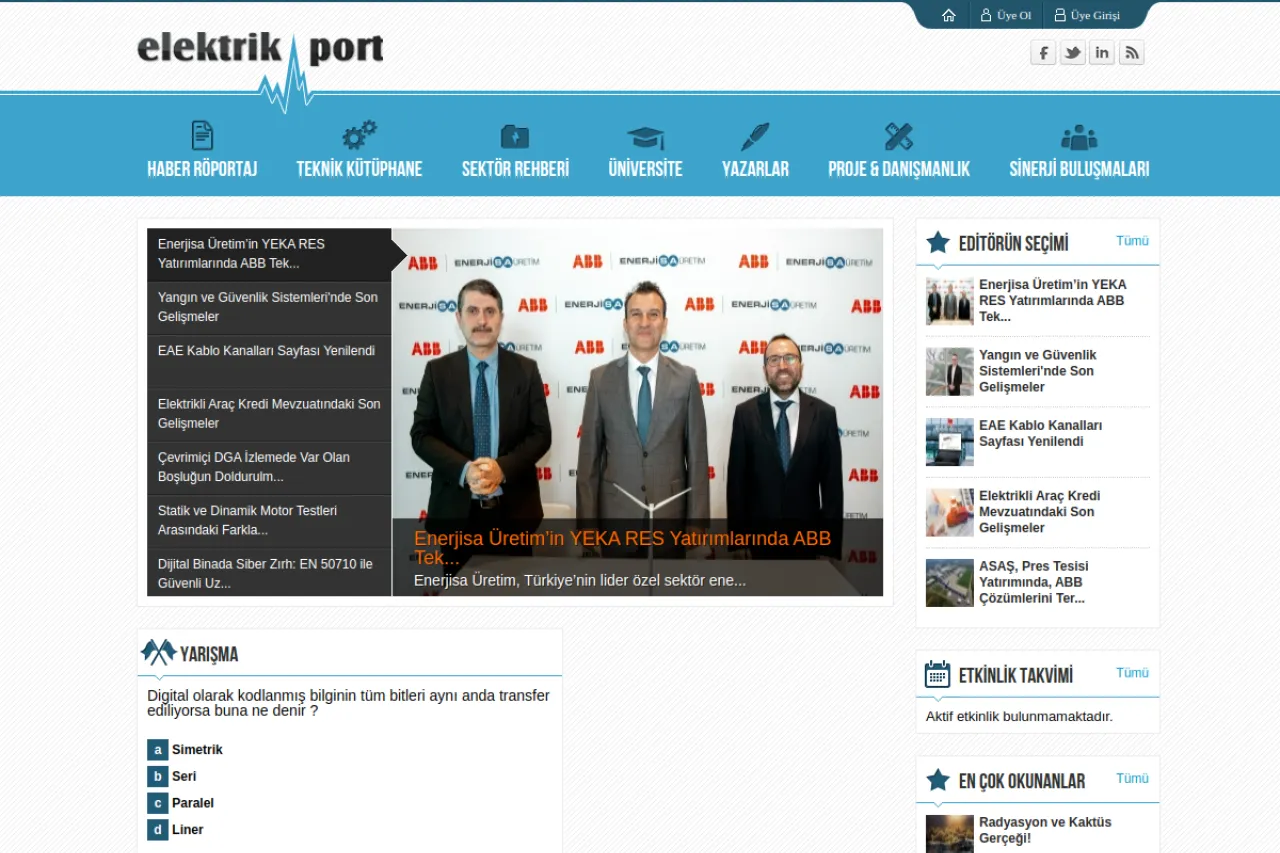Click the Teknik Kütüphane gears icon

pyautogui.click(x=359, y=135)
